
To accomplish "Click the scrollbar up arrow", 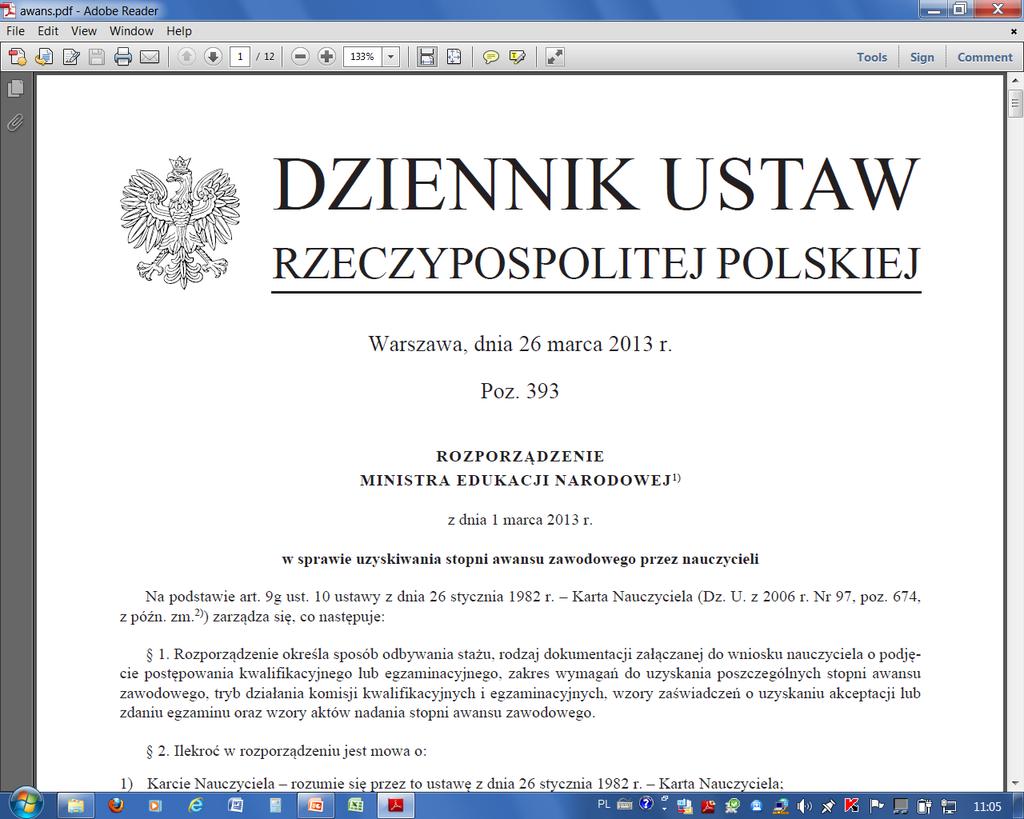I will tap(1014, 82).
